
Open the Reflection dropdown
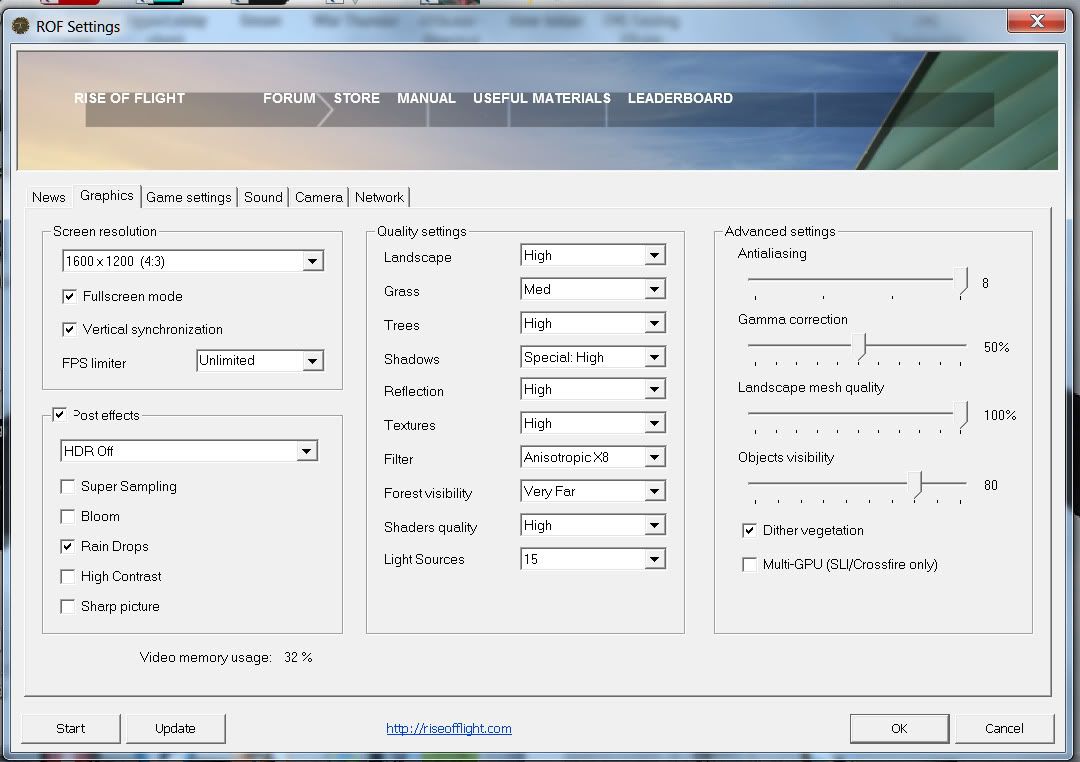[593, 389]
